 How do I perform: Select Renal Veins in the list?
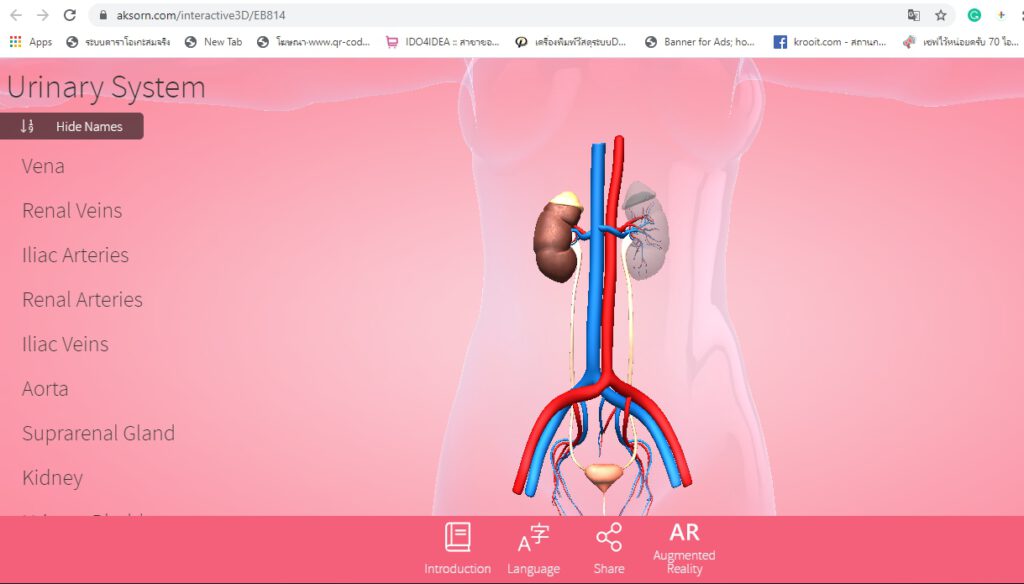[72, 211]
